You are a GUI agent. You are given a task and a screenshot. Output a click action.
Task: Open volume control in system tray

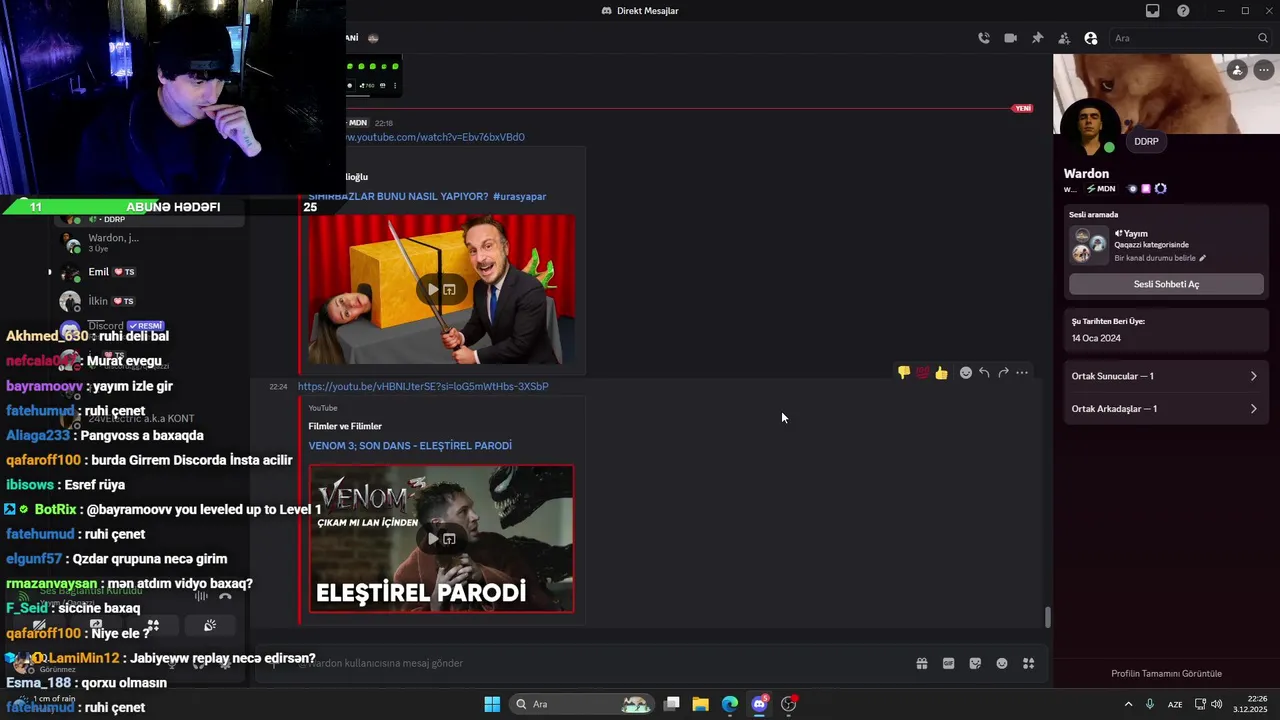(x=1217, y=704)
